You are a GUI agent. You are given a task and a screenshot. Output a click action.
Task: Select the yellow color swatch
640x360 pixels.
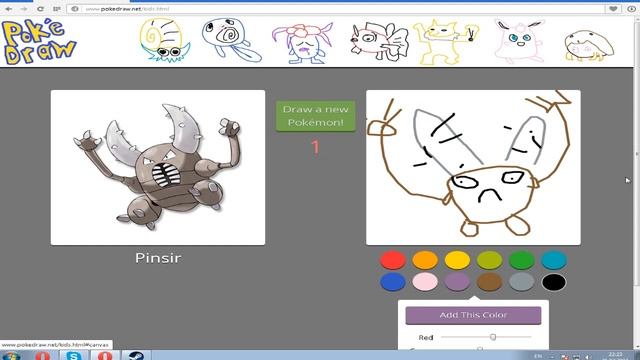pyautogui.click(x=457, y=260)
